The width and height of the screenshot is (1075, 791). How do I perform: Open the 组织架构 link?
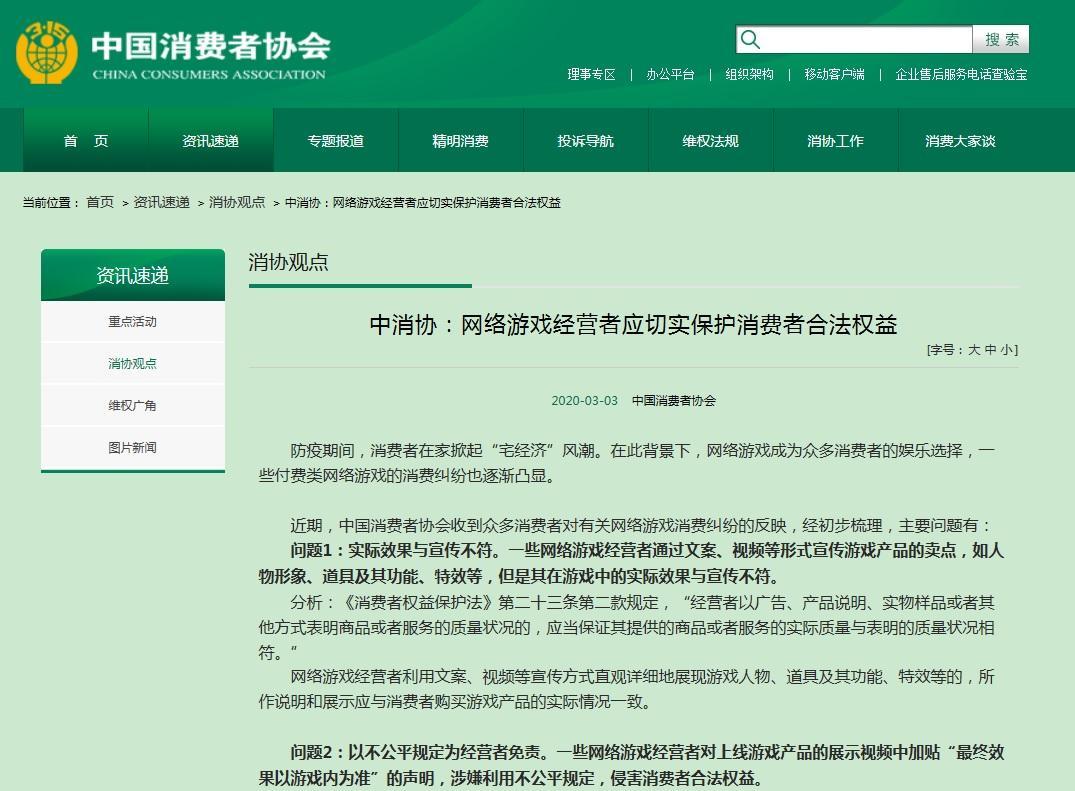[x=749, y=74]
